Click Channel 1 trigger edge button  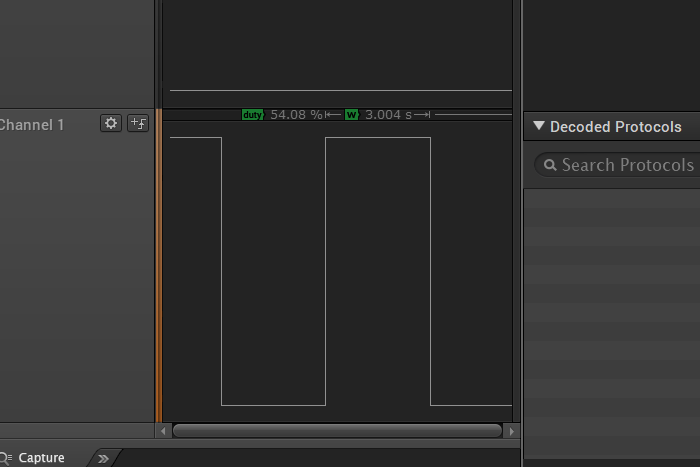(138, 123)
